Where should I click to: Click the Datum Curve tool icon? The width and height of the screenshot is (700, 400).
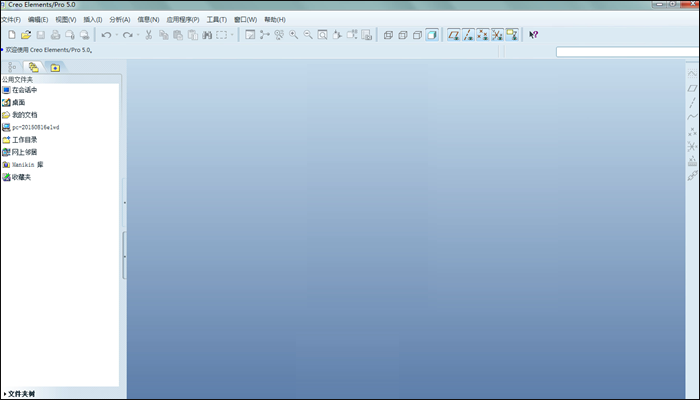[x=692, y=117]
